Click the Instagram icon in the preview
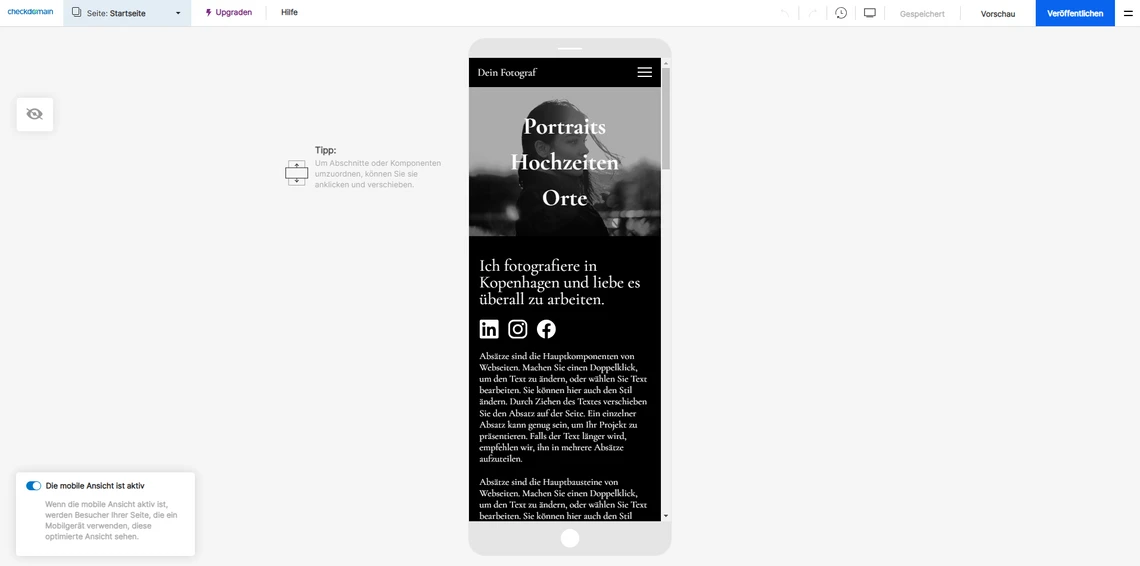1140x566 pixels. tap(517, 329)
